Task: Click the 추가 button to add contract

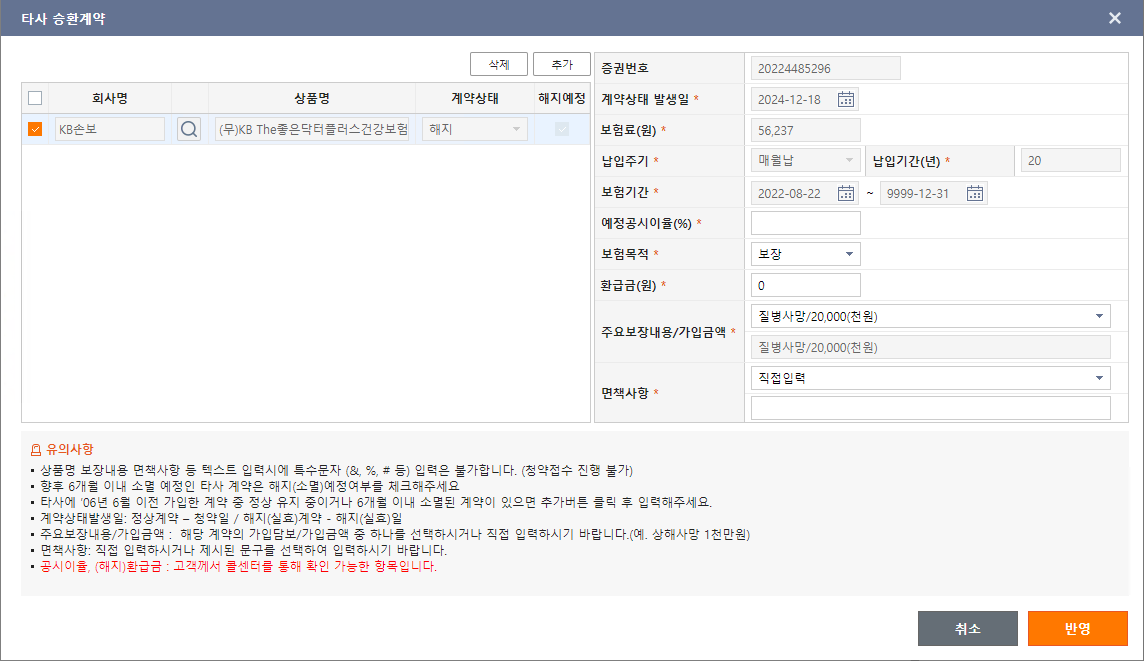Action: click(x=561, y=63)
